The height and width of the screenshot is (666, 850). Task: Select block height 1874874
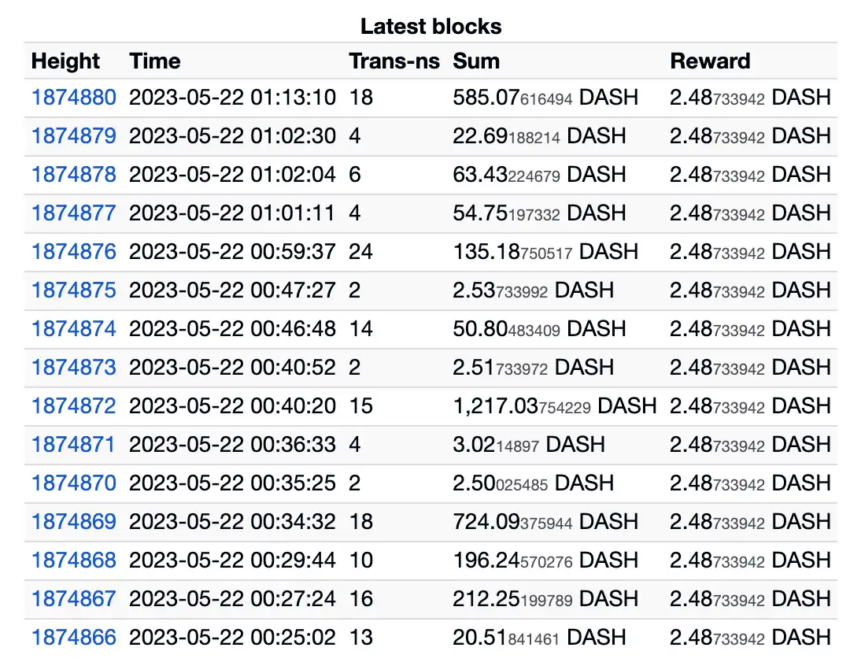74,328
